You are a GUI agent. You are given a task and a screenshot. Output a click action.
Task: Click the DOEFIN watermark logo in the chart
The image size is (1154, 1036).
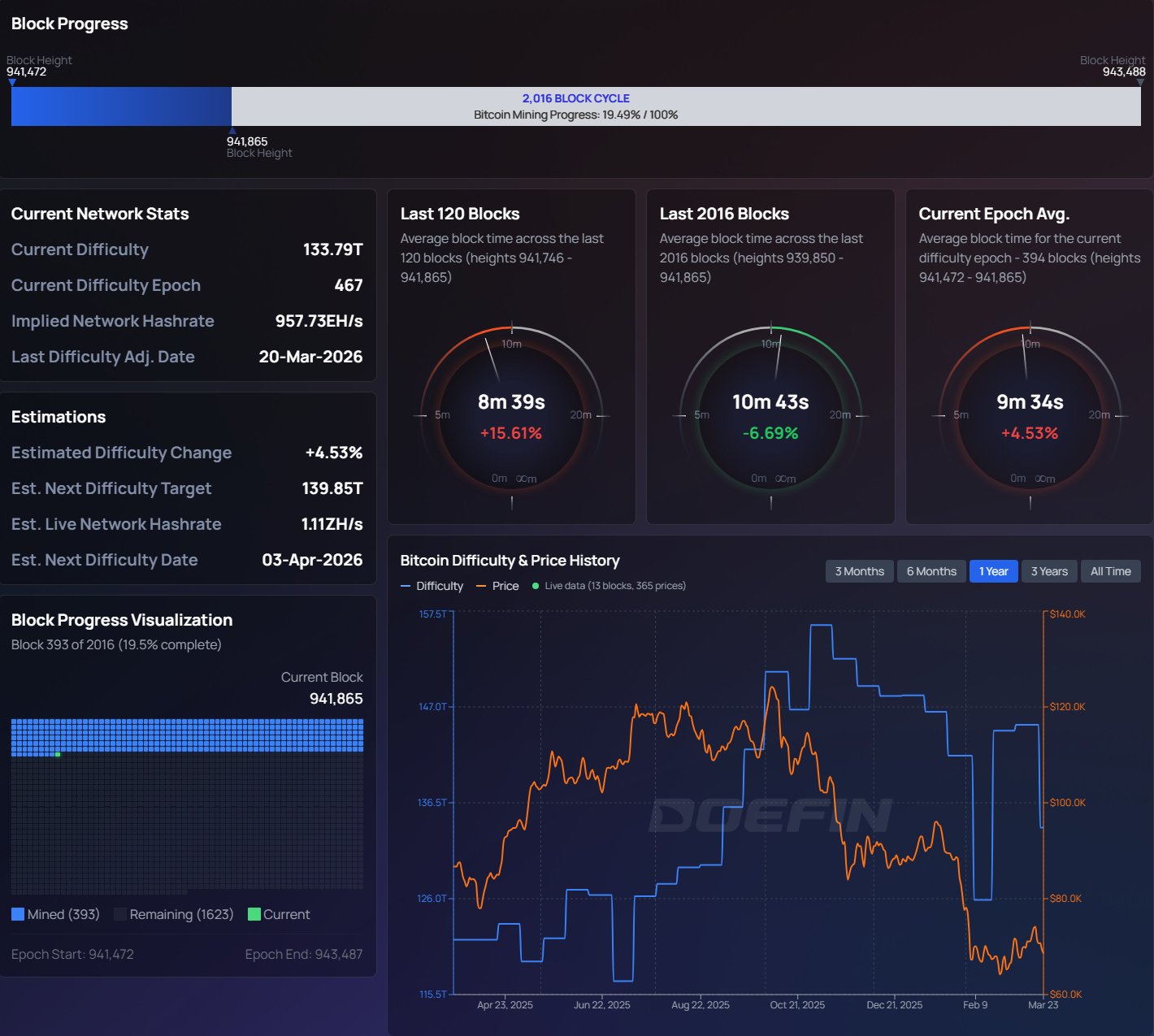coord(770,816)
